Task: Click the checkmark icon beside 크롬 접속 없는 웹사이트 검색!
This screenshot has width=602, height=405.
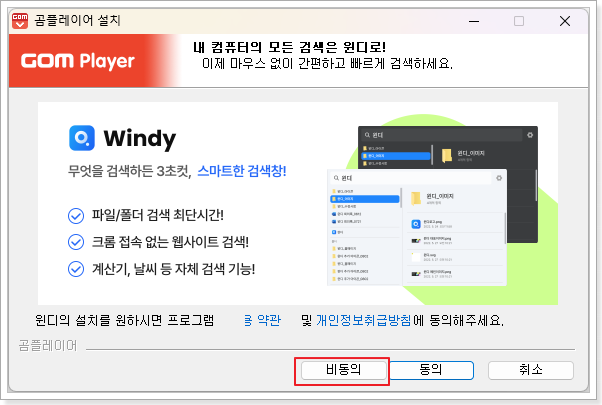Action: click(x=76, y=242)
